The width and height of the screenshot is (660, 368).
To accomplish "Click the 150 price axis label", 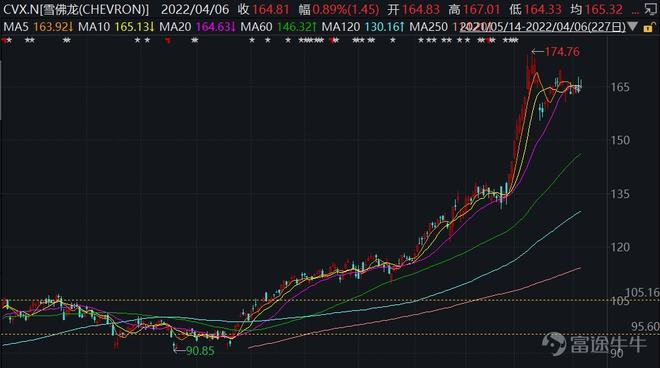I will 620,140.
